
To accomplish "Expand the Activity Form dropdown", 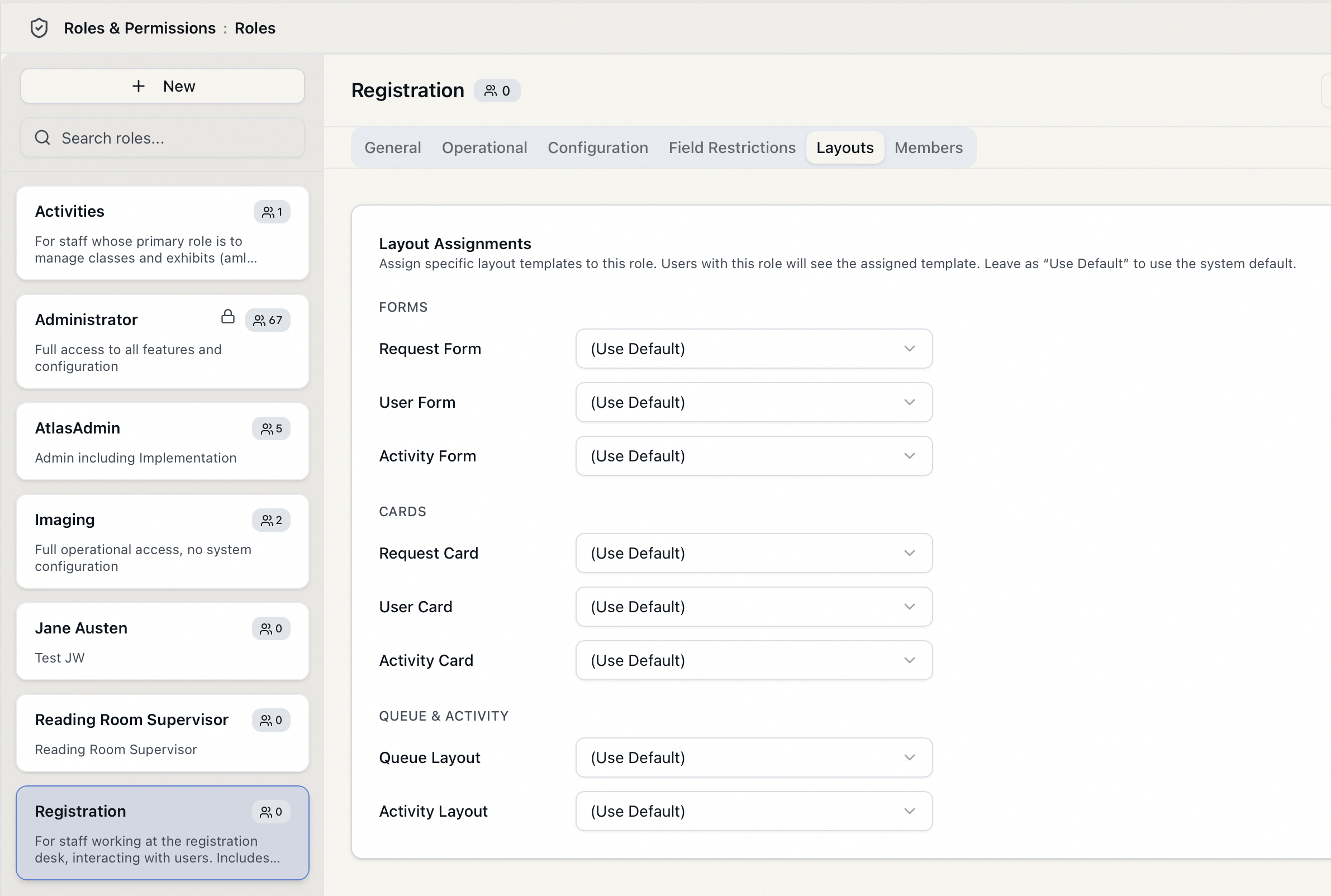I will click(754, 456).
